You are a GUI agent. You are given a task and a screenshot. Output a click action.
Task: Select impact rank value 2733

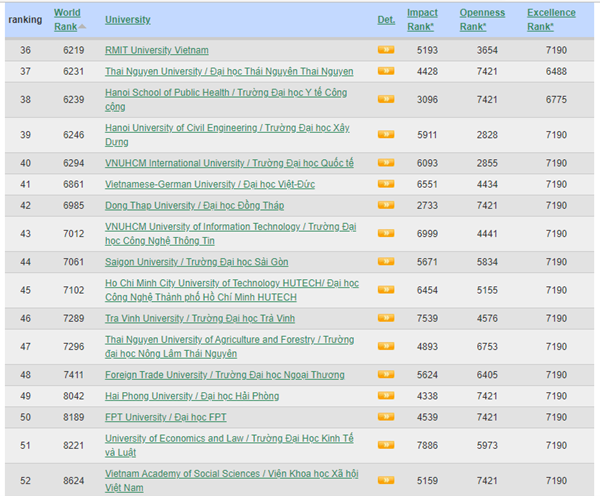coord(427,206)
